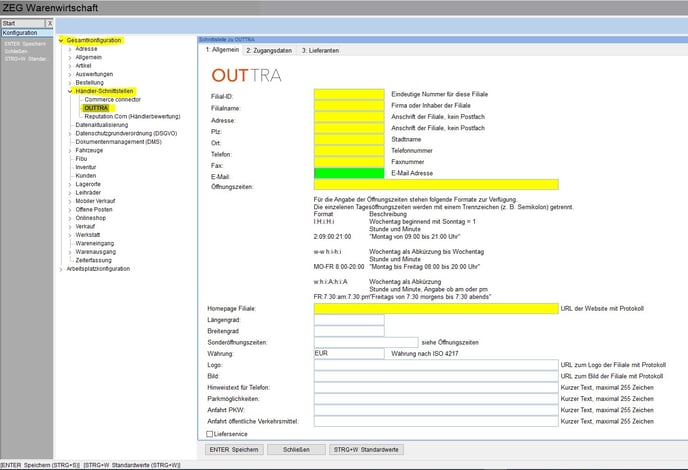This screenshot has width=688, height=470.
Task: Select Onlineshop tree item
Action: [x=90, y=218]
